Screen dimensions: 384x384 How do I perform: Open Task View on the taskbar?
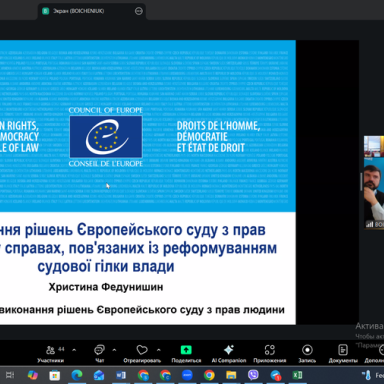[x=10, y=375]
